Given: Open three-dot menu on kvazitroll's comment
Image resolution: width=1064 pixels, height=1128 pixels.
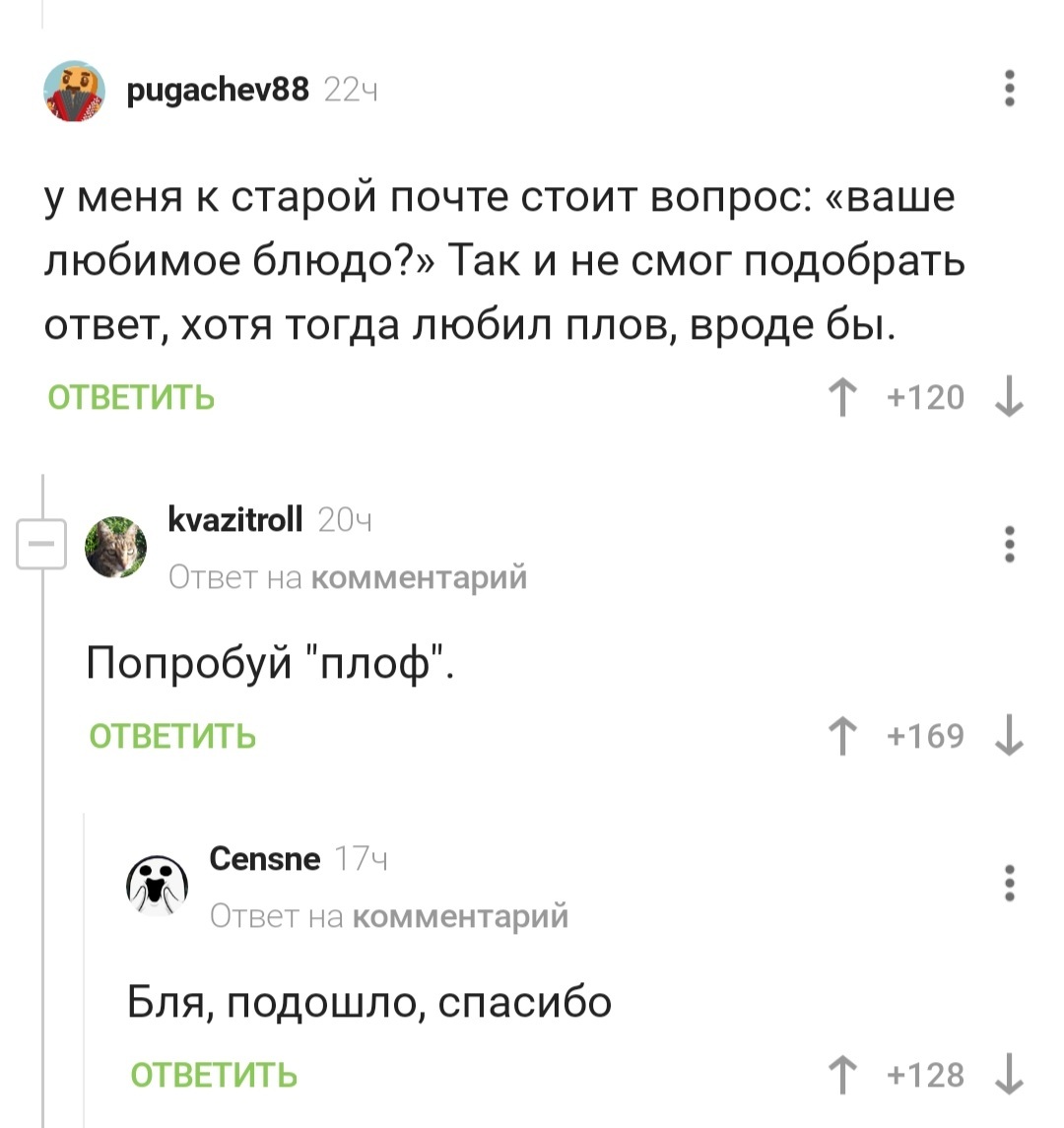Looking at the screenshot, I should (x=1009, y=544).
